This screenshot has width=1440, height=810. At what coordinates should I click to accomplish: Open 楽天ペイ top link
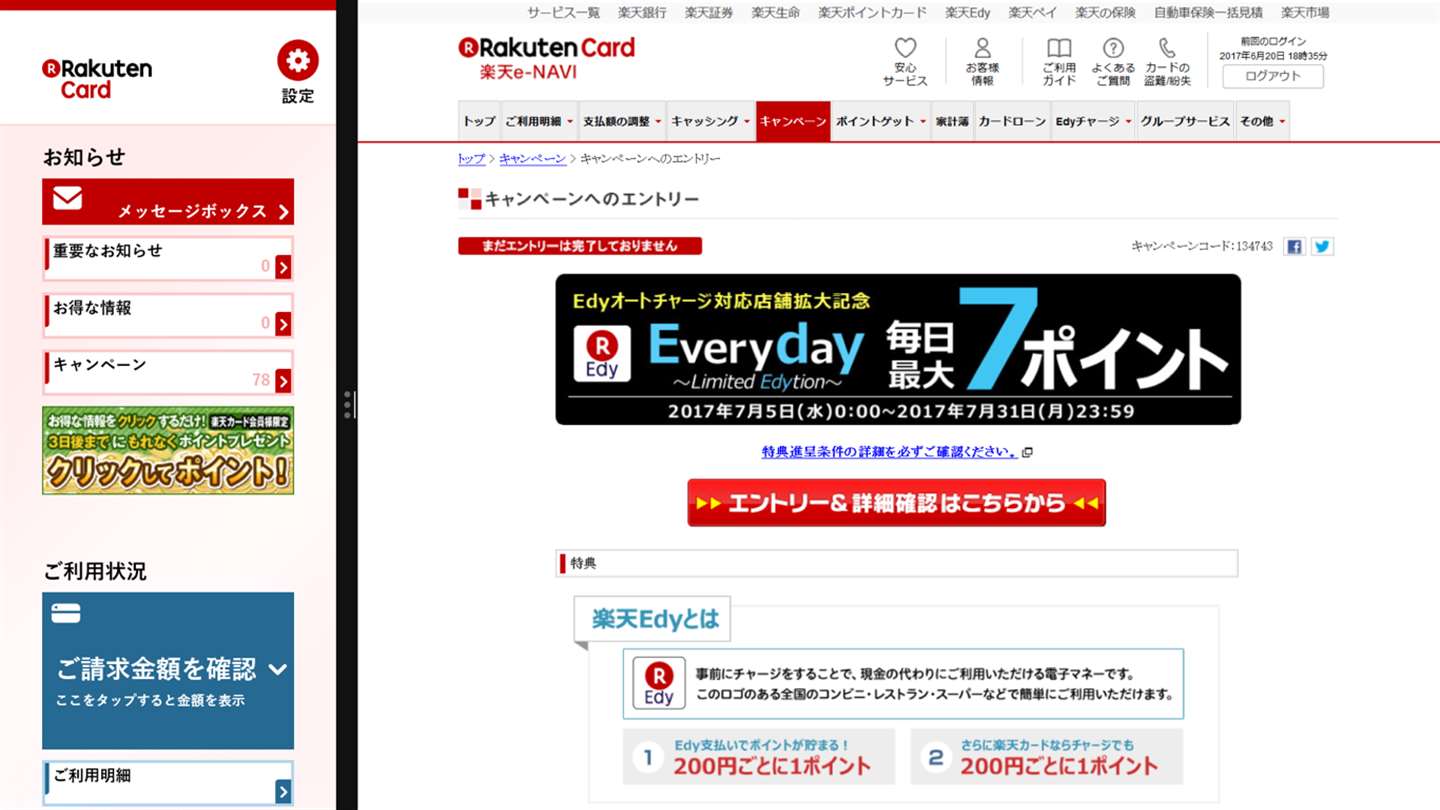pyautogui.click(x=1033, y=13)
